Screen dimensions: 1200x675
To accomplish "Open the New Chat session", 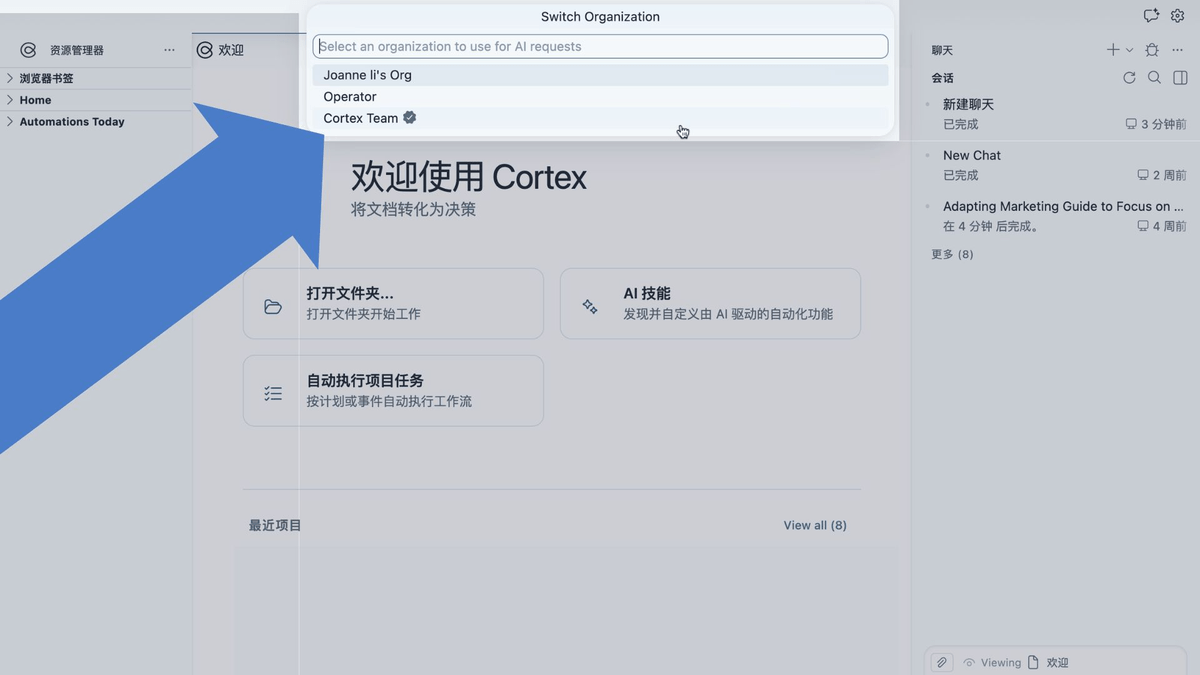I will click(1056, 165).
